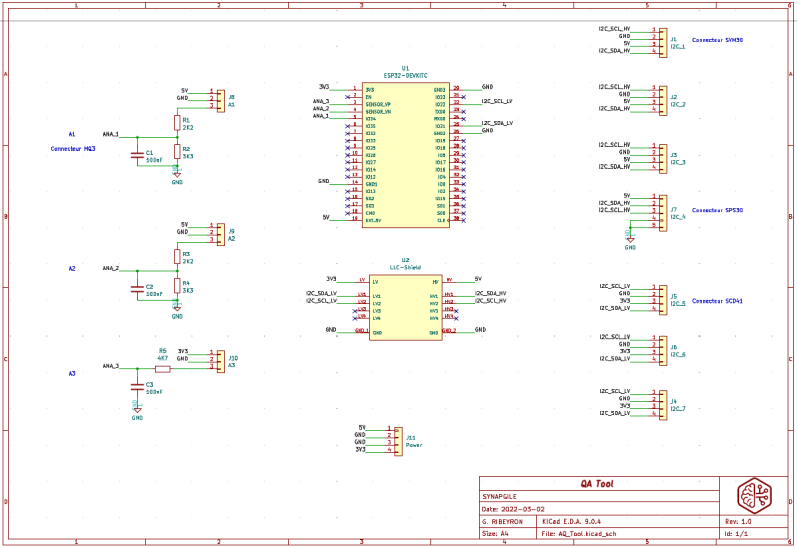Select the 'Connecteur MQ3' text annotation
This screenshot has width=797, height=548.
pos(73,148)
